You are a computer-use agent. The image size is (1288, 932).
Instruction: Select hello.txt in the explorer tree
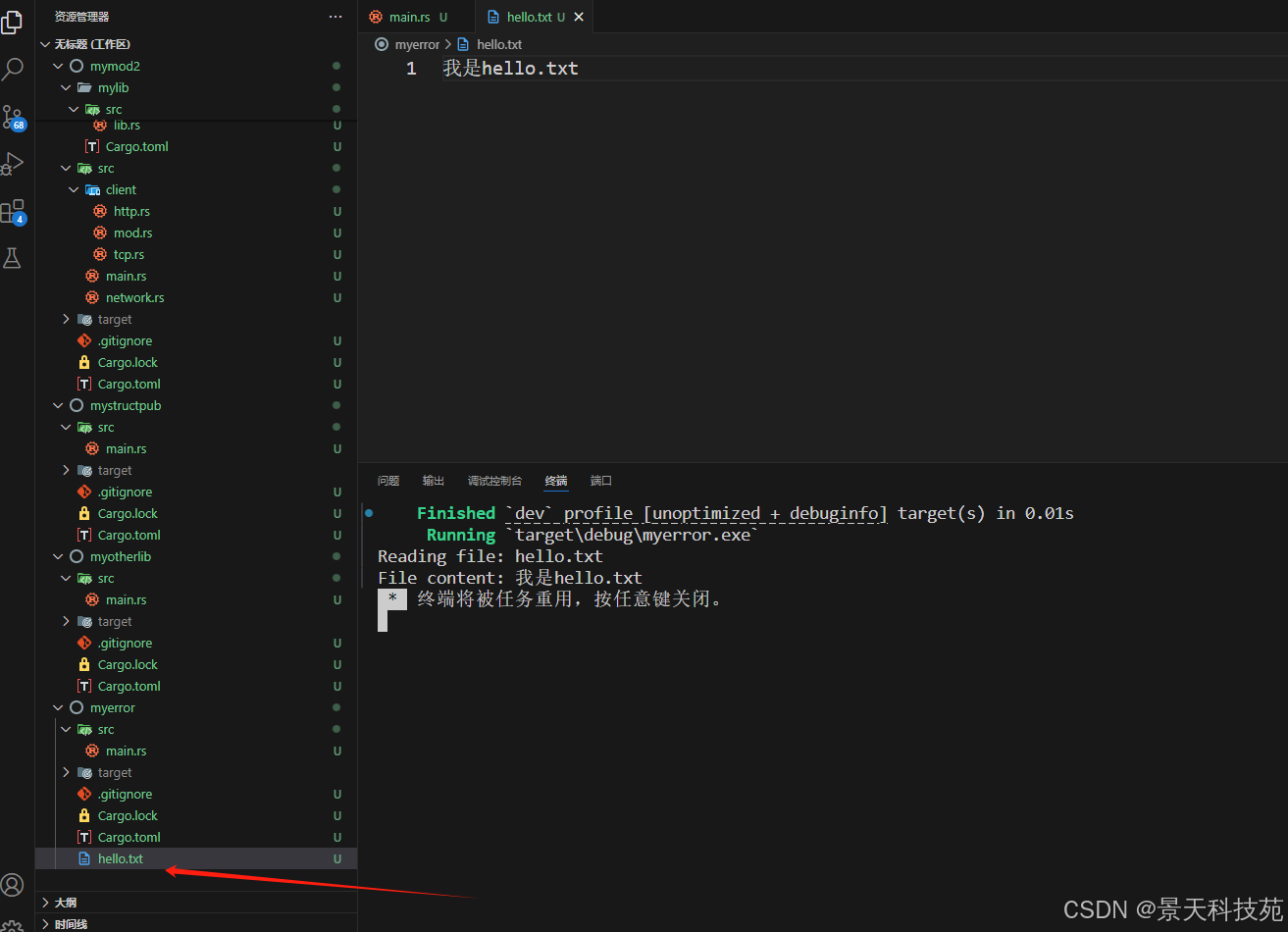tap(196, 858)
